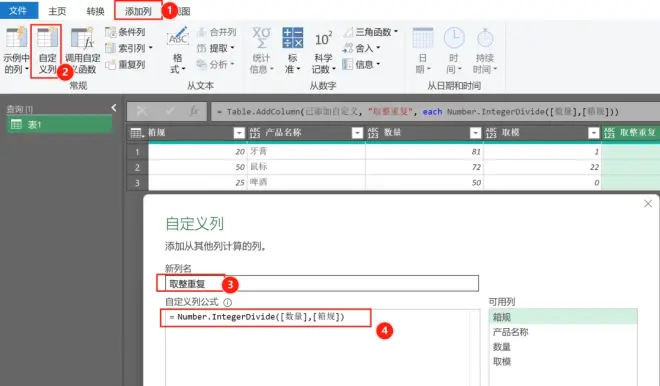
Task: Click the 调用自定义函数 icon
Action: 82,39
